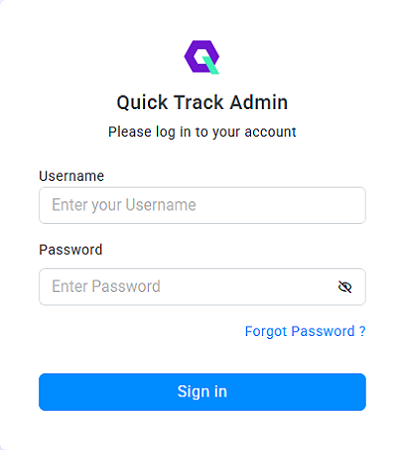Screen dimensions: 400x450
Task: Click the Quick Track hexagon logo
Action: 202,57
